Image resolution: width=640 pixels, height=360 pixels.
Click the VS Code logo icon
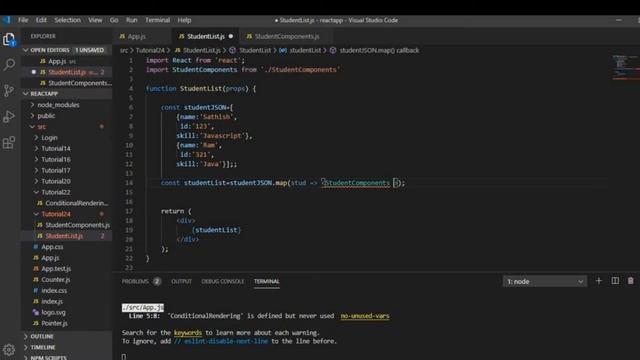pyautogui.click(x=7, y=20)
